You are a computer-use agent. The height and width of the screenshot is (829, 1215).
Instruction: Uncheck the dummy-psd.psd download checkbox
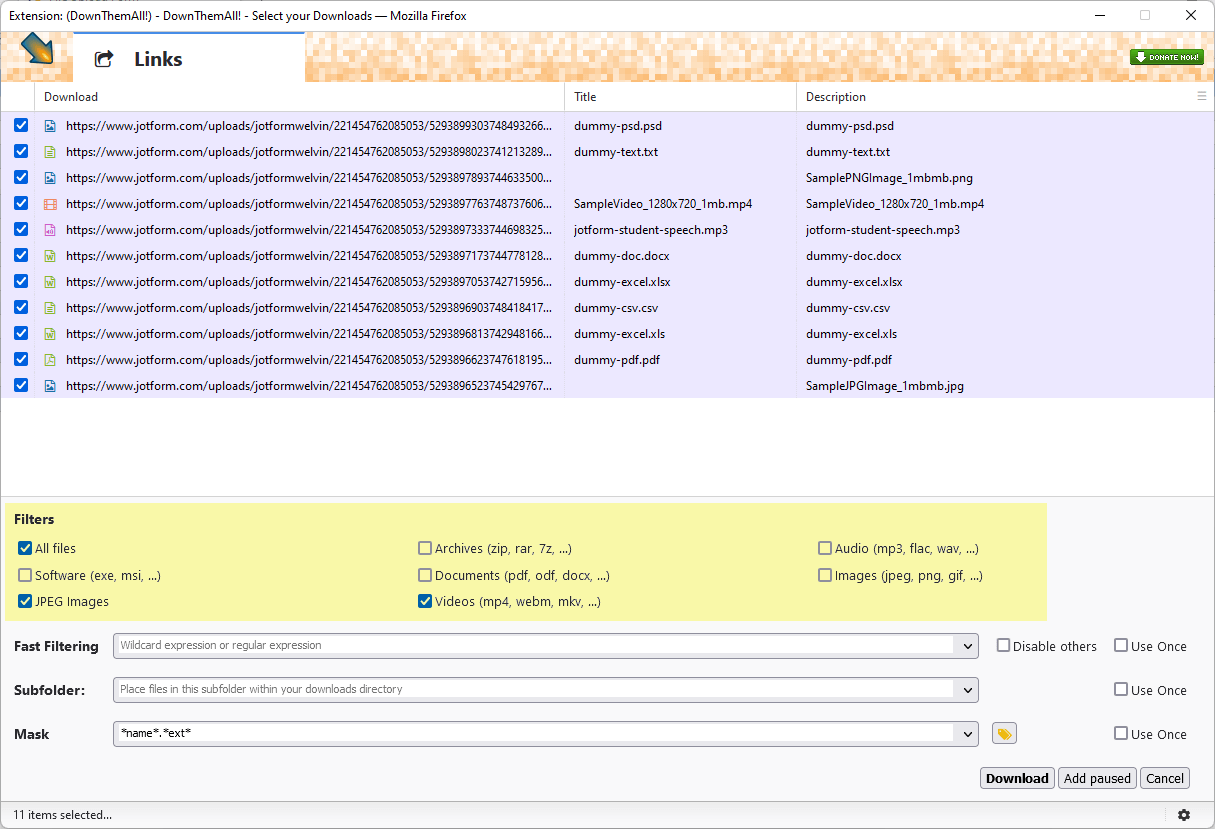coord(21,126)
